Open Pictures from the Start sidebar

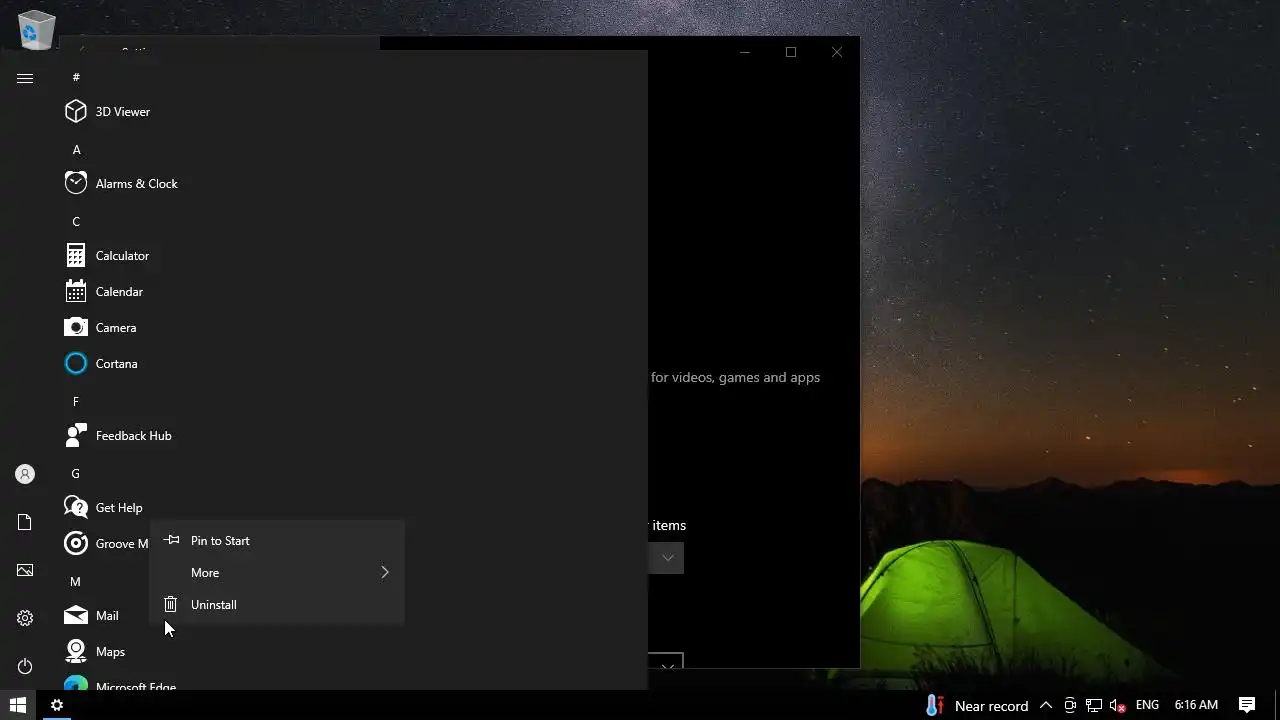tap(25, 570)
